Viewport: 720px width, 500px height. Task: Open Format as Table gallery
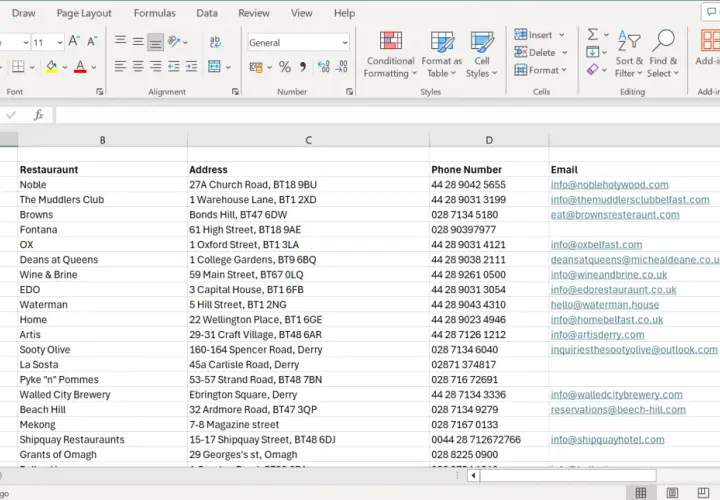[442, 54]
